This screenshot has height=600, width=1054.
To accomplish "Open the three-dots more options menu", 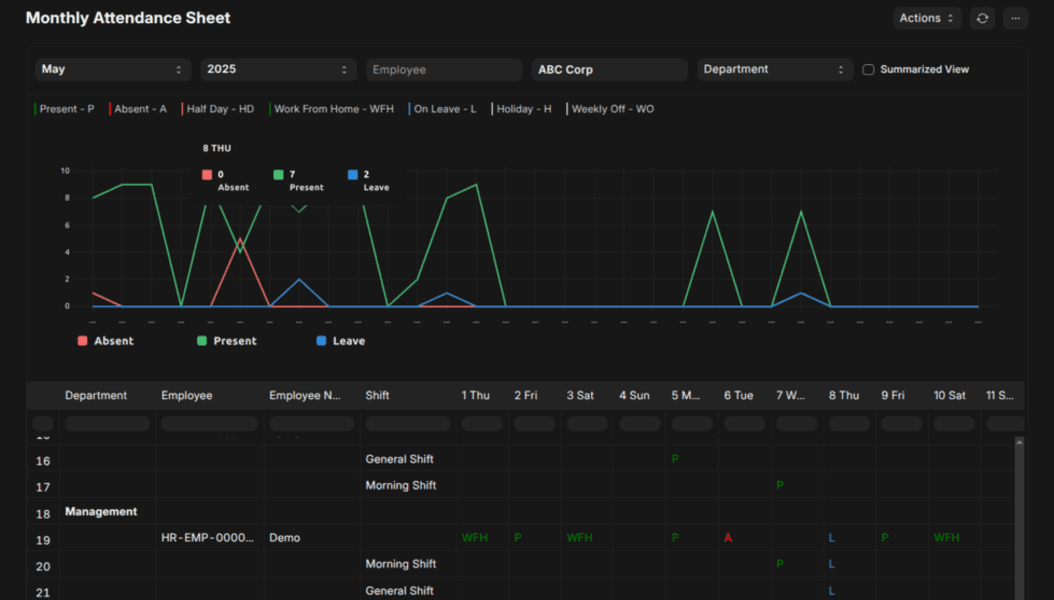I will [x=1015, y=18].
